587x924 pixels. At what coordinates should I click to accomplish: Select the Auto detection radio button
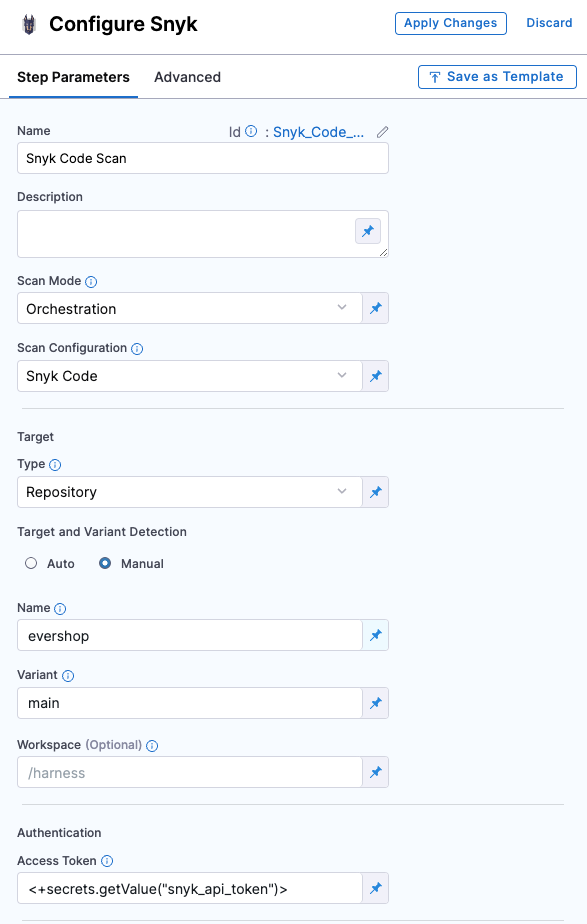point(31,563)
